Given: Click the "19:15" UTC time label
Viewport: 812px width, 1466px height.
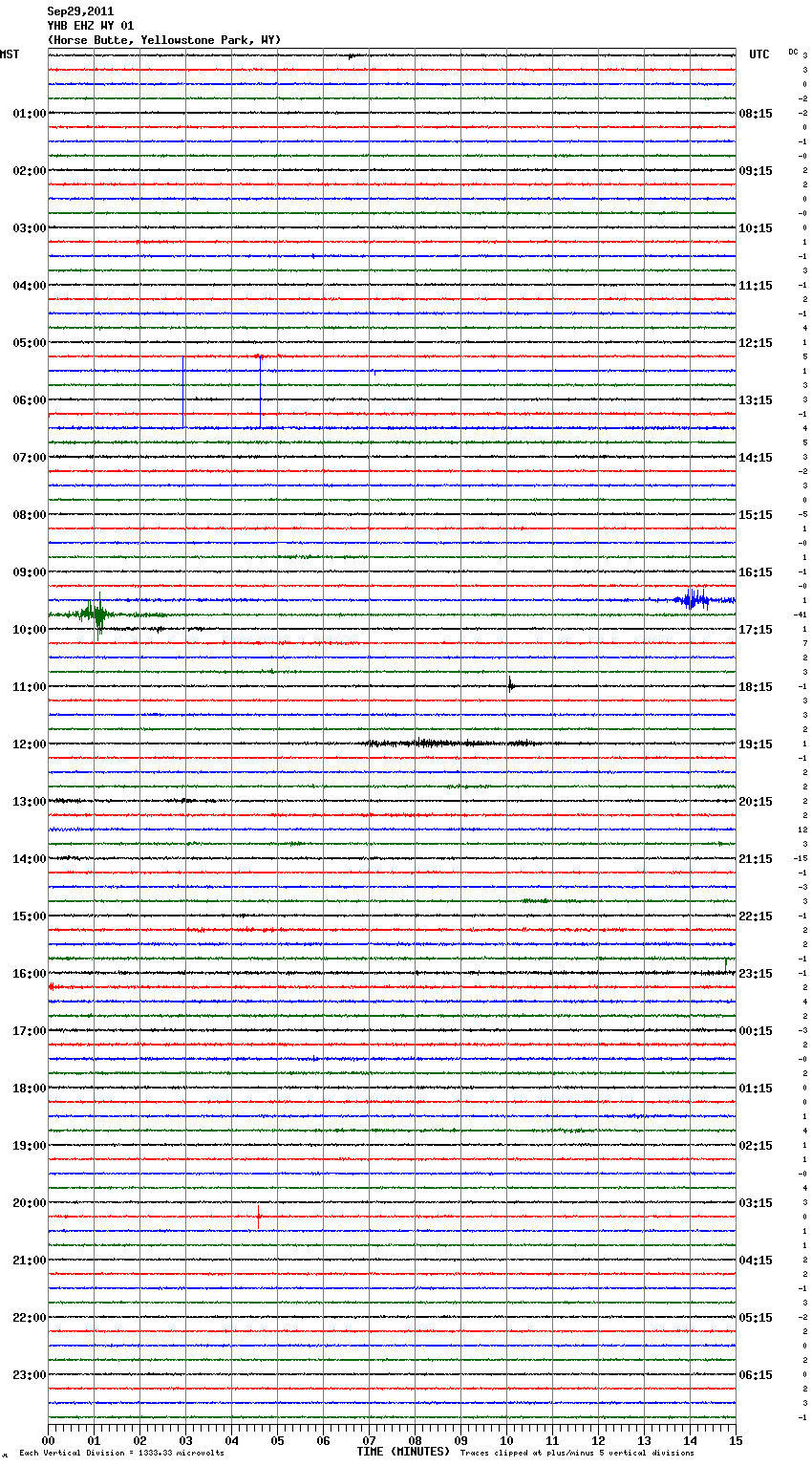Looking at the screenshot, I should (x=756, y=744).
